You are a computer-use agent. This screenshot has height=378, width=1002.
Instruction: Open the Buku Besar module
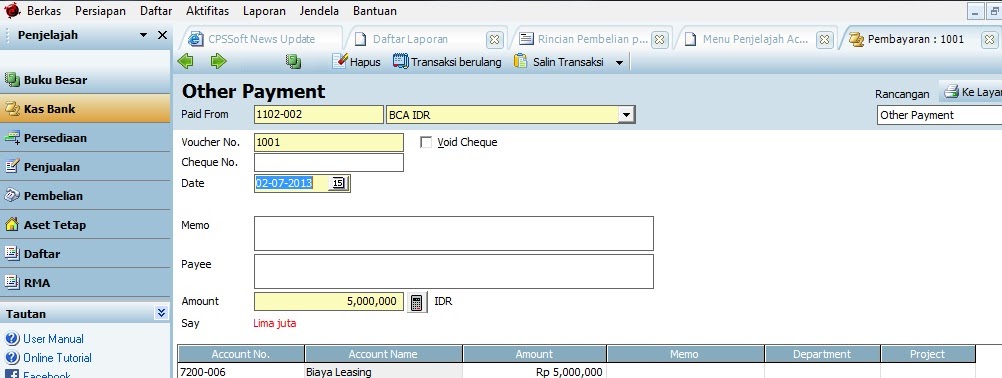[85, 80]
